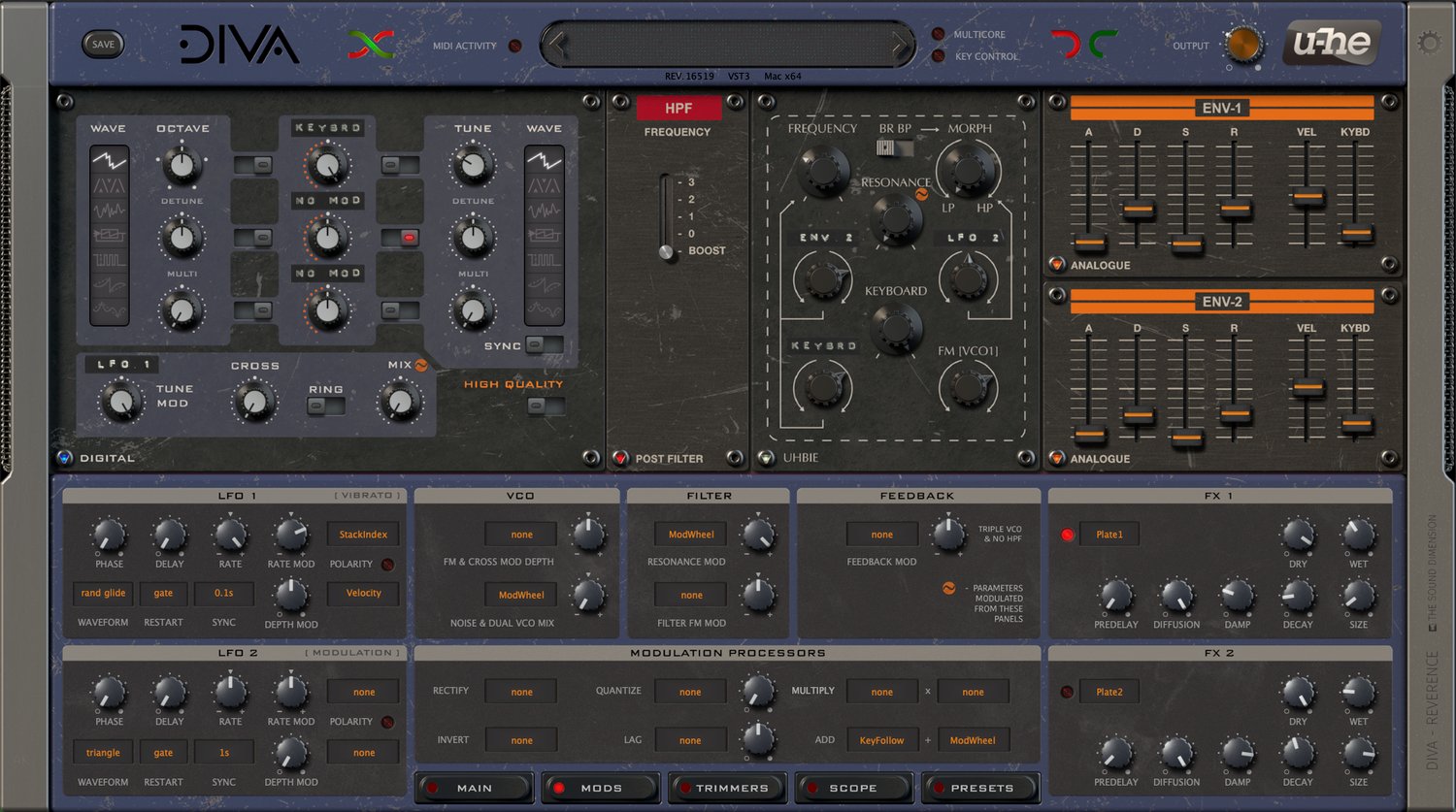
Task: Select bottom waveform in WAVE selector beside OCTAVE
Action: [109, 310]
